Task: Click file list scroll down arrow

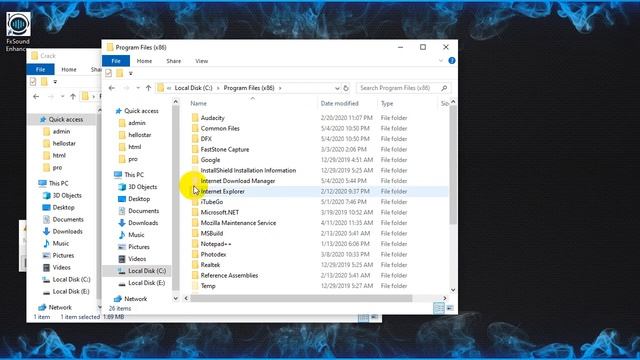Action: [x=453, y=290]
